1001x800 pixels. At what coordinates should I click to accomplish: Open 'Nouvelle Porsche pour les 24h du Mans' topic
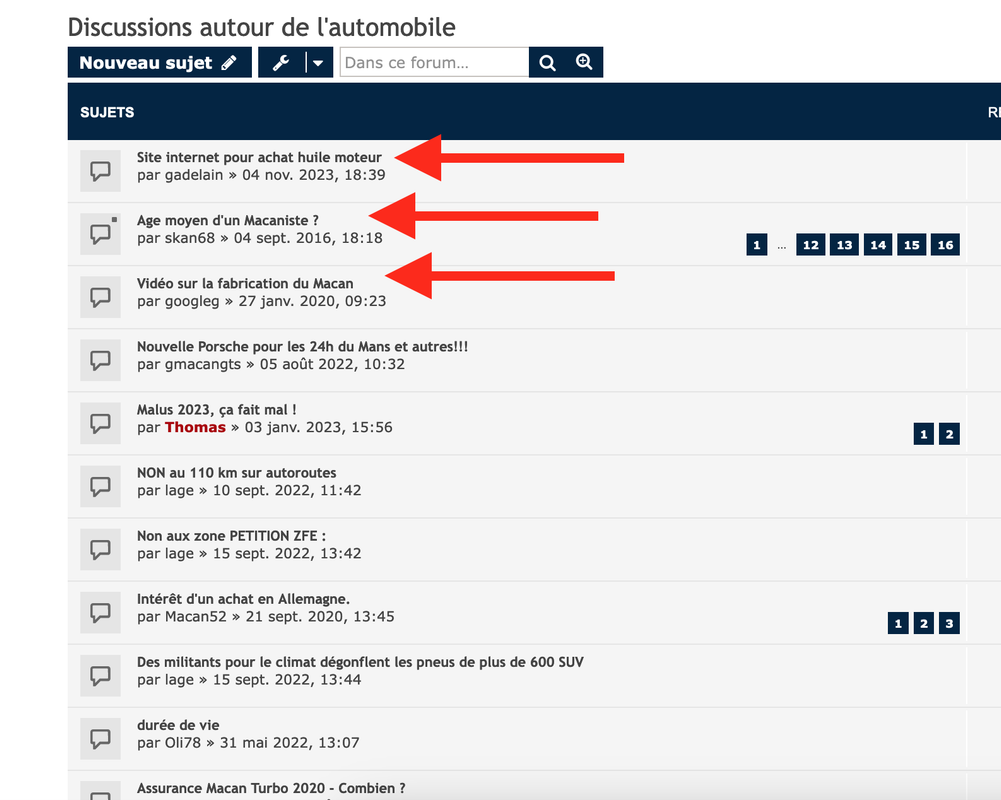tap(303, 347)
